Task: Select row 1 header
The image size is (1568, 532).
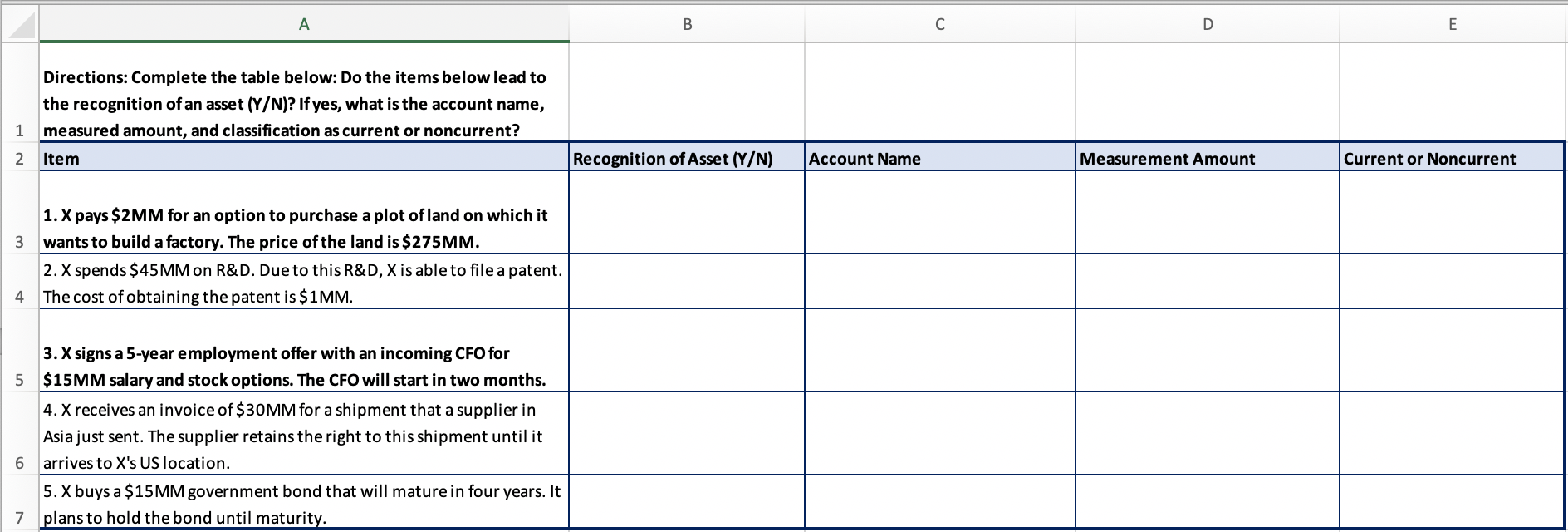Action: [x=19, y=91]
